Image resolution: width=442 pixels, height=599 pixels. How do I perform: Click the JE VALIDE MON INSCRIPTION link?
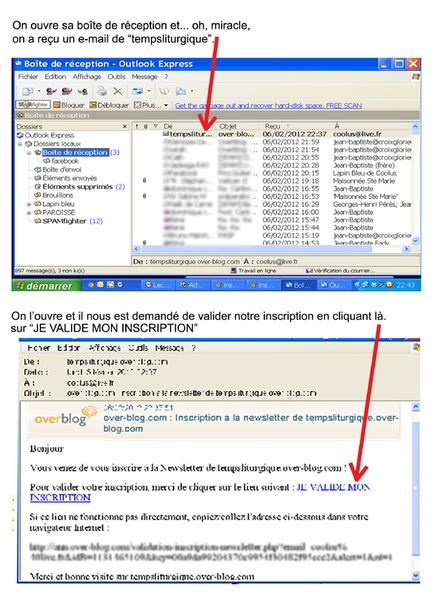coord(199,492)
